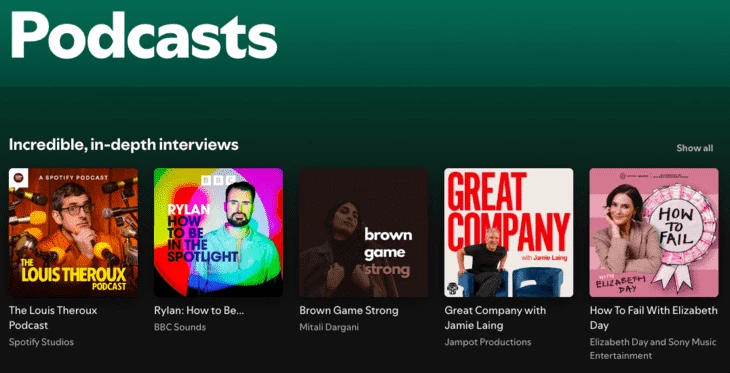The height and width of the screenshot is (373, 730).
Task: Click 'Elizabeth Day and Sony Music Entertainment' text
Action: [x=653, y=349]
